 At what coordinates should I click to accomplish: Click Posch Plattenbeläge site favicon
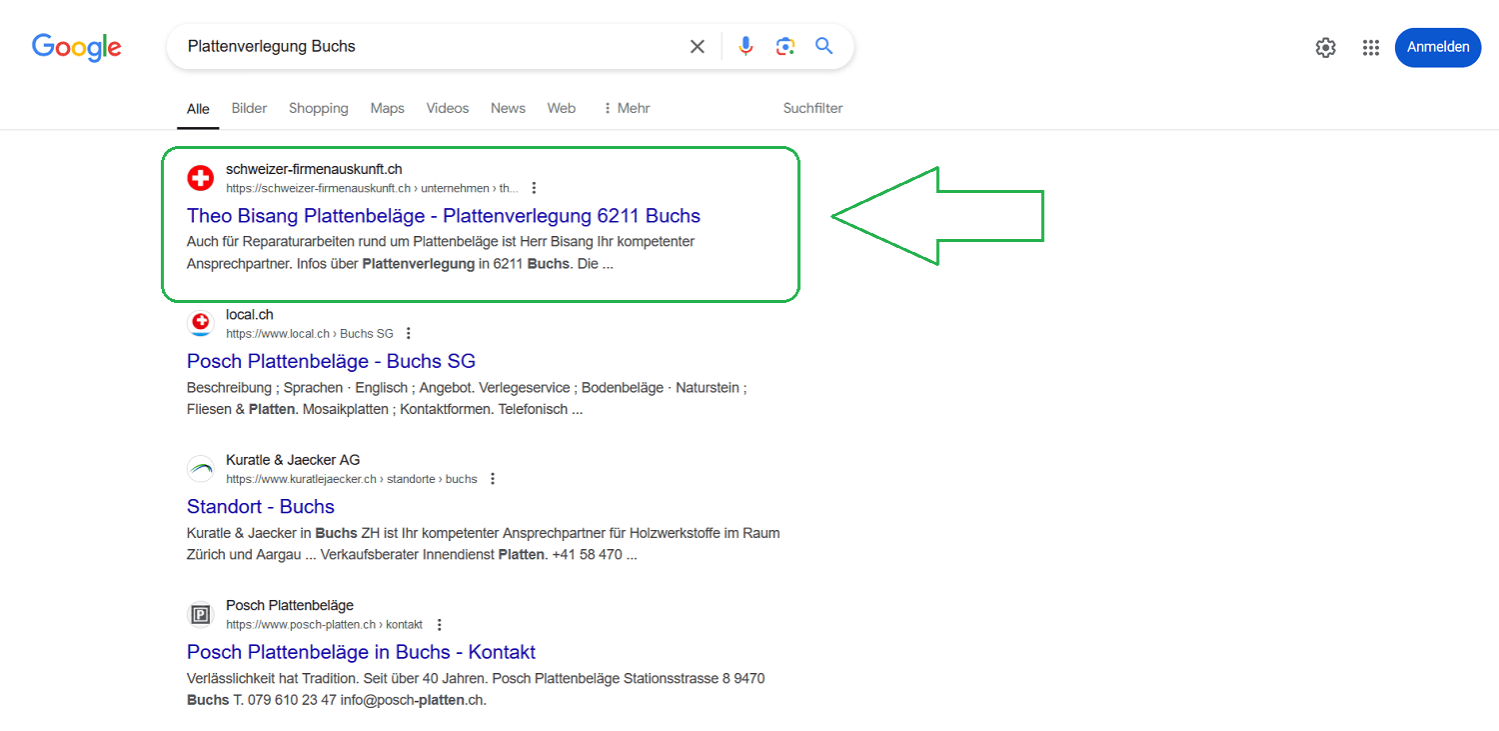201,614
